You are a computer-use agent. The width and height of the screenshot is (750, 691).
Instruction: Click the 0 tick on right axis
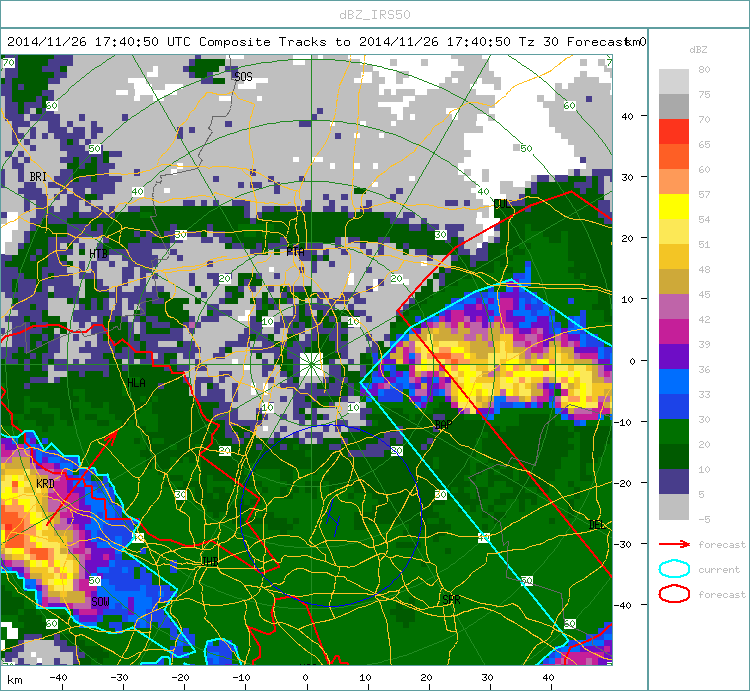click(632, 361)
